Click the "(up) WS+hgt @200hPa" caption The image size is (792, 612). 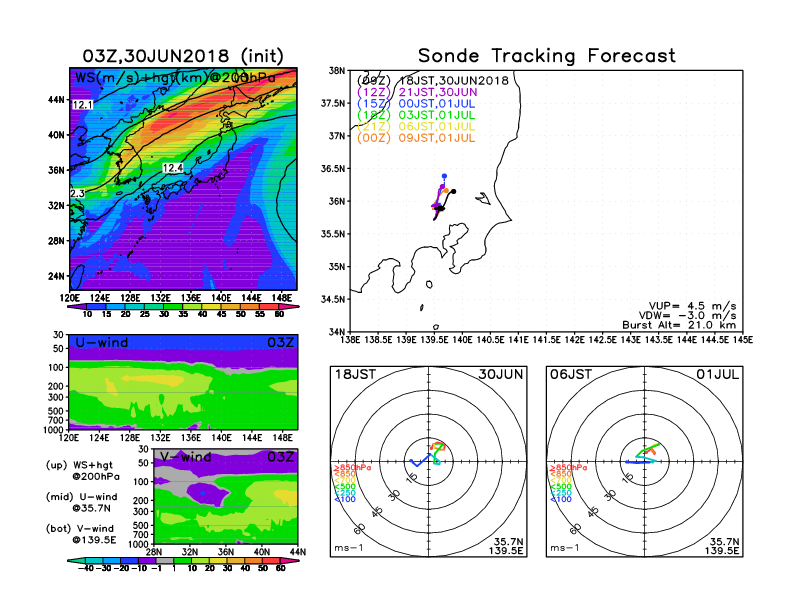tap(82, 471)
